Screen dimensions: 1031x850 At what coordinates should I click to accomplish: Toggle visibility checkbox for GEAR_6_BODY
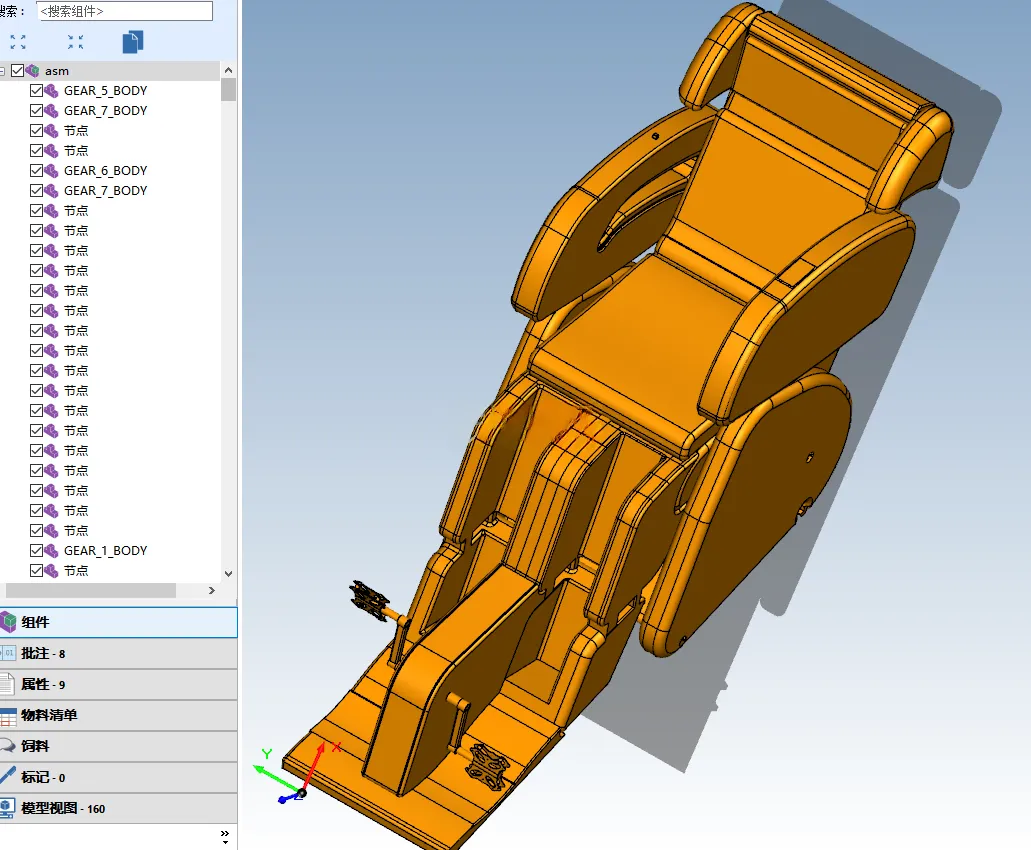point(36,170)
